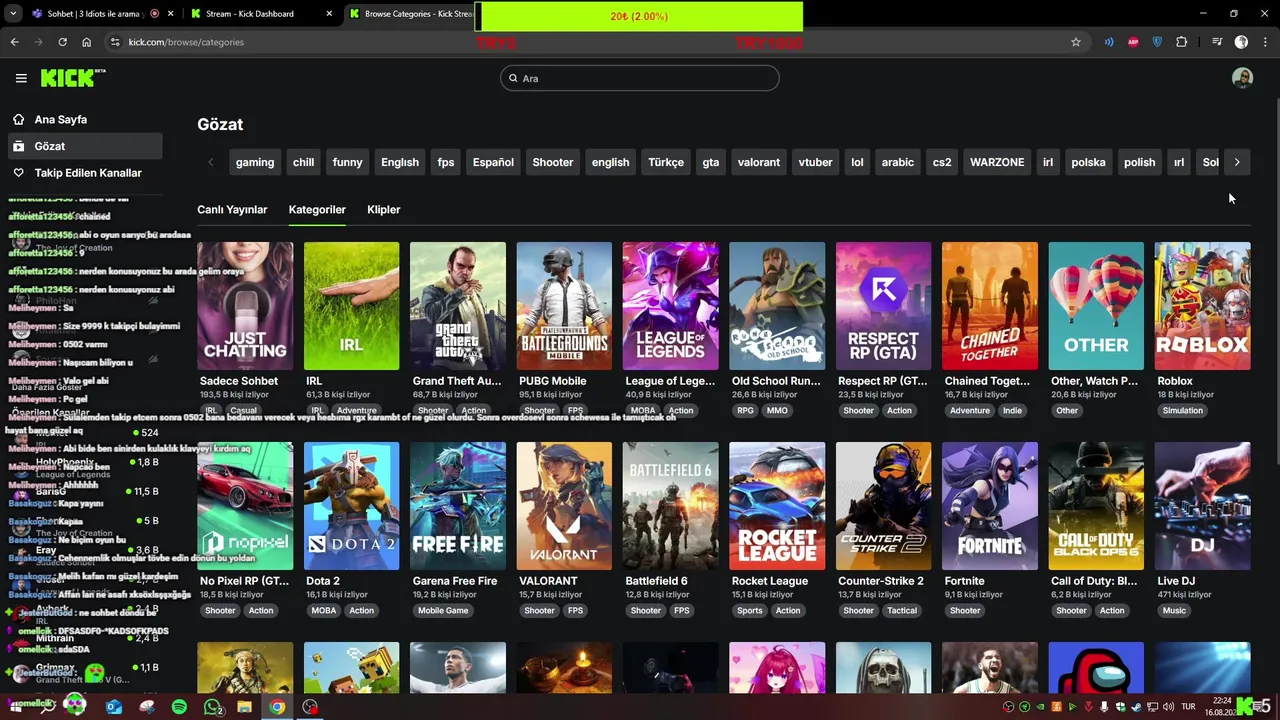Screen dimensions: 1280x720
Task: Open the Live DJ category thumbnail
Action: [x=1202, y=506]
